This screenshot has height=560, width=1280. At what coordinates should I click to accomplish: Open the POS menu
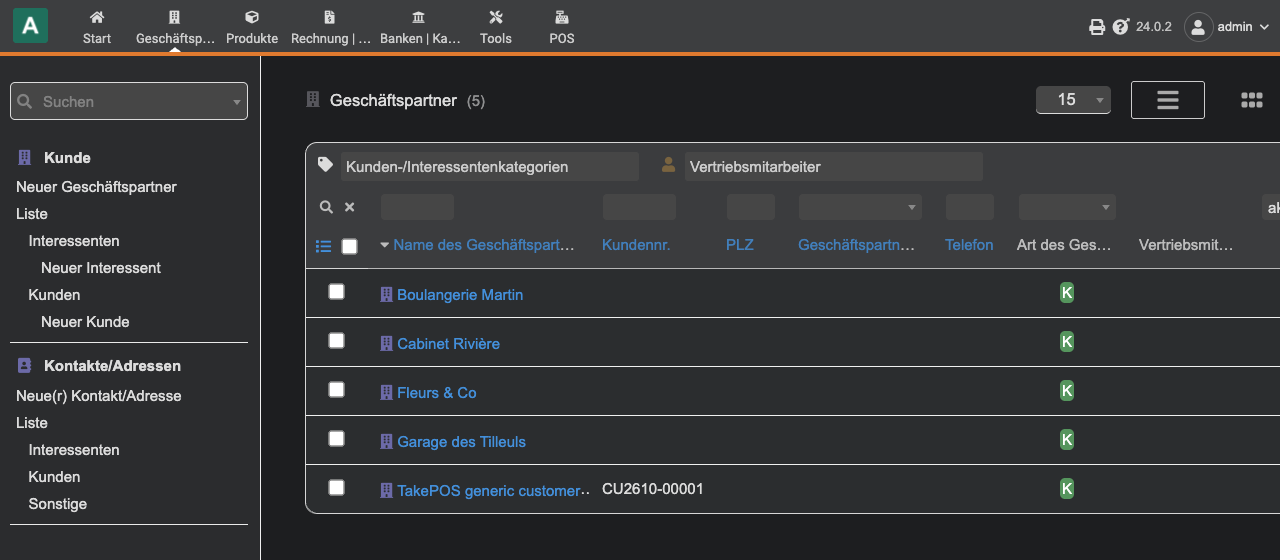pyautogui.click(x=562, y=27)
